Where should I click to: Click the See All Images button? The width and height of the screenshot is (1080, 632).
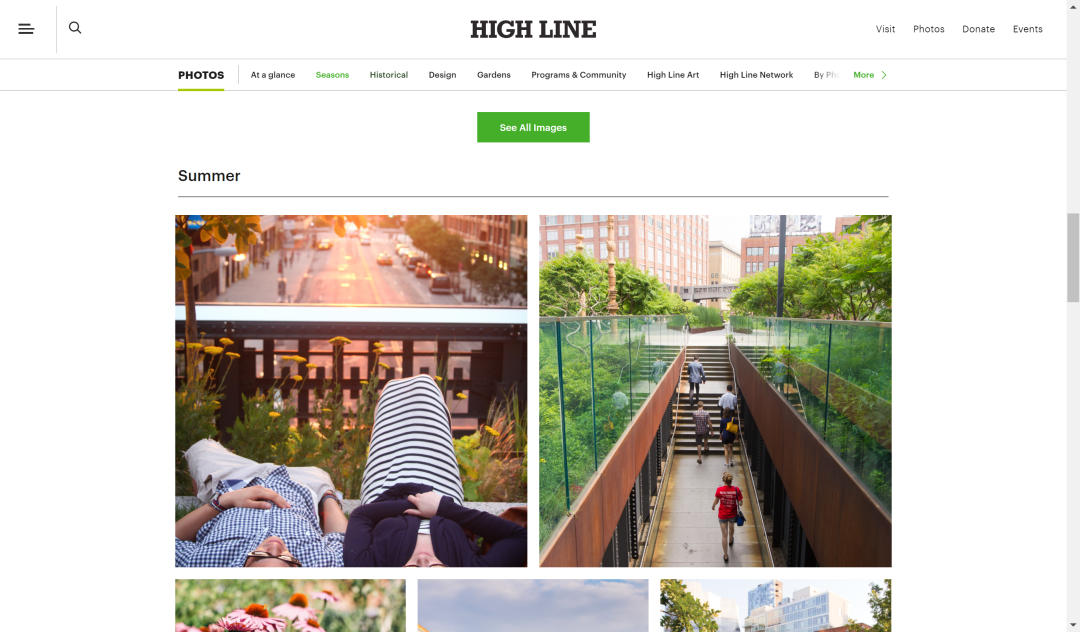pos(533,127)
